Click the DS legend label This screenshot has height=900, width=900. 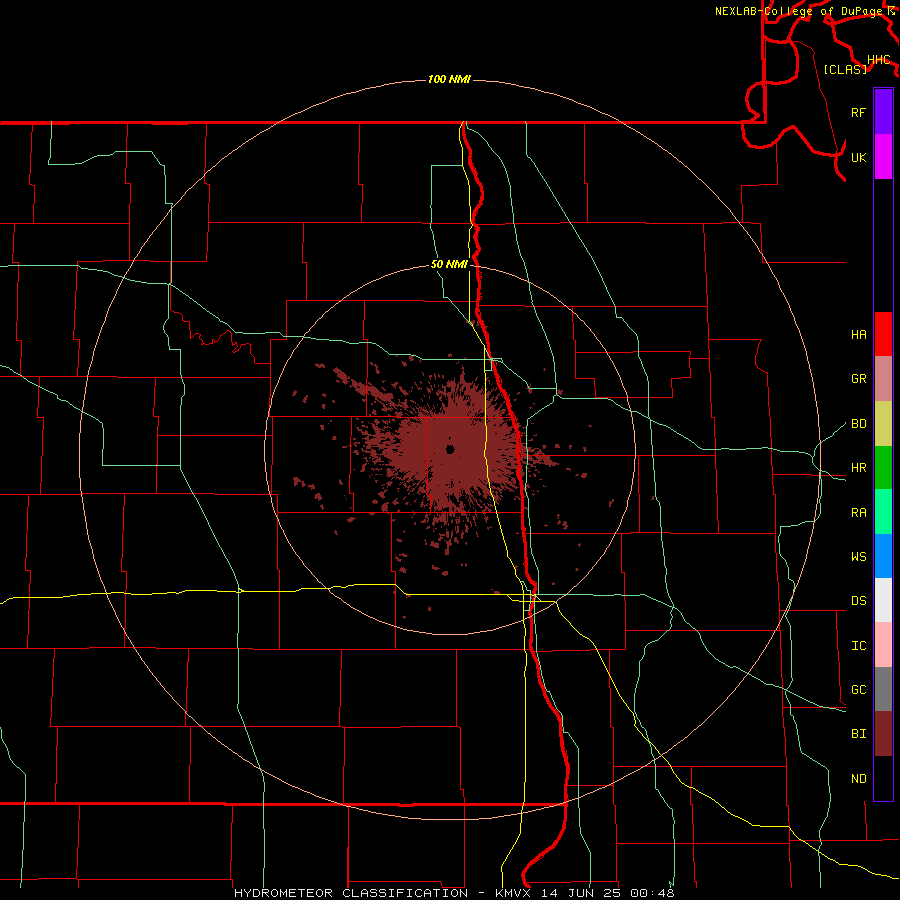coord(858,601)
